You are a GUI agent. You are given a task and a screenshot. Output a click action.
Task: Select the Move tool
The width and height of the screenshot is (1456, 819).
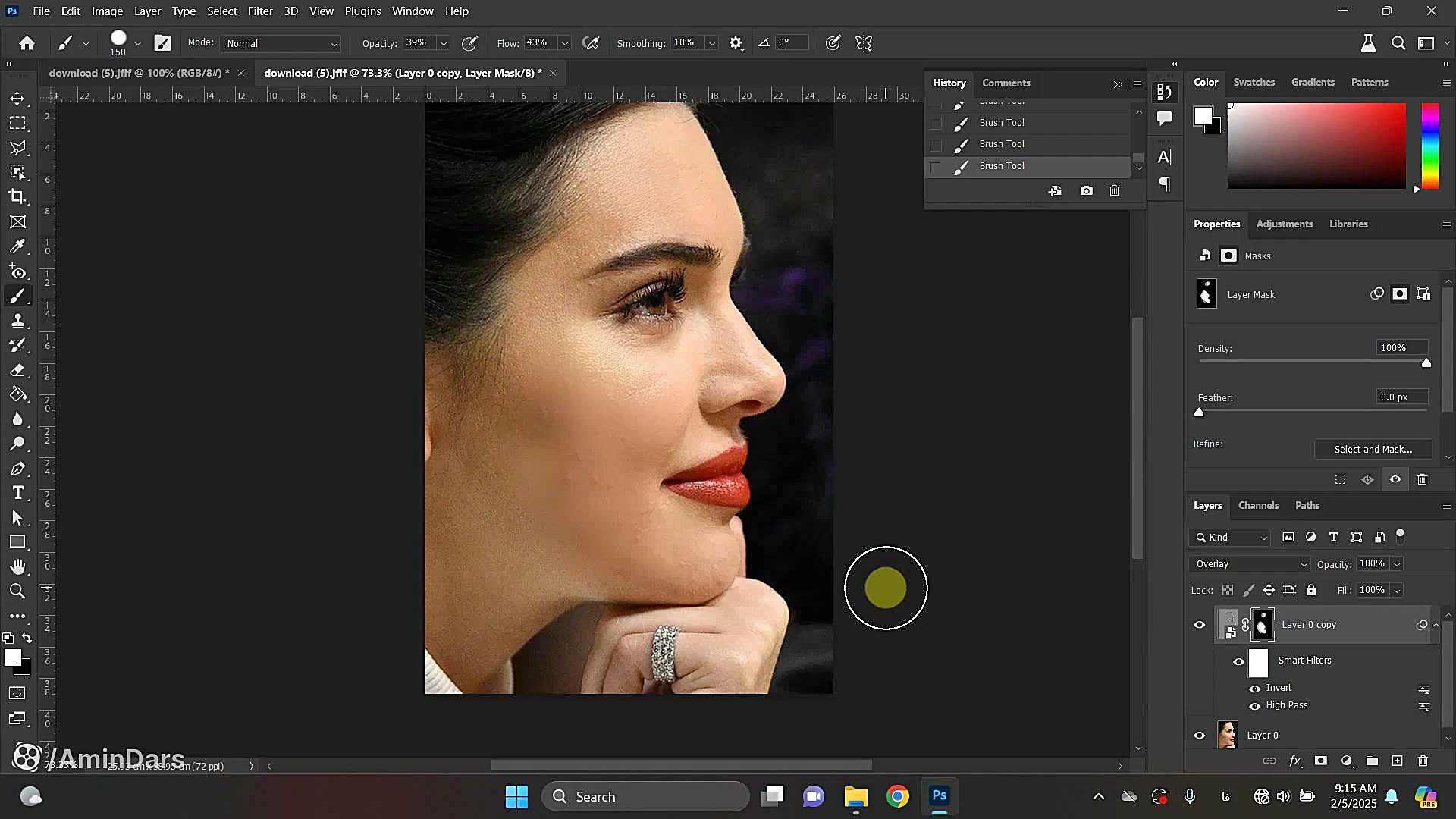[17, 99]
